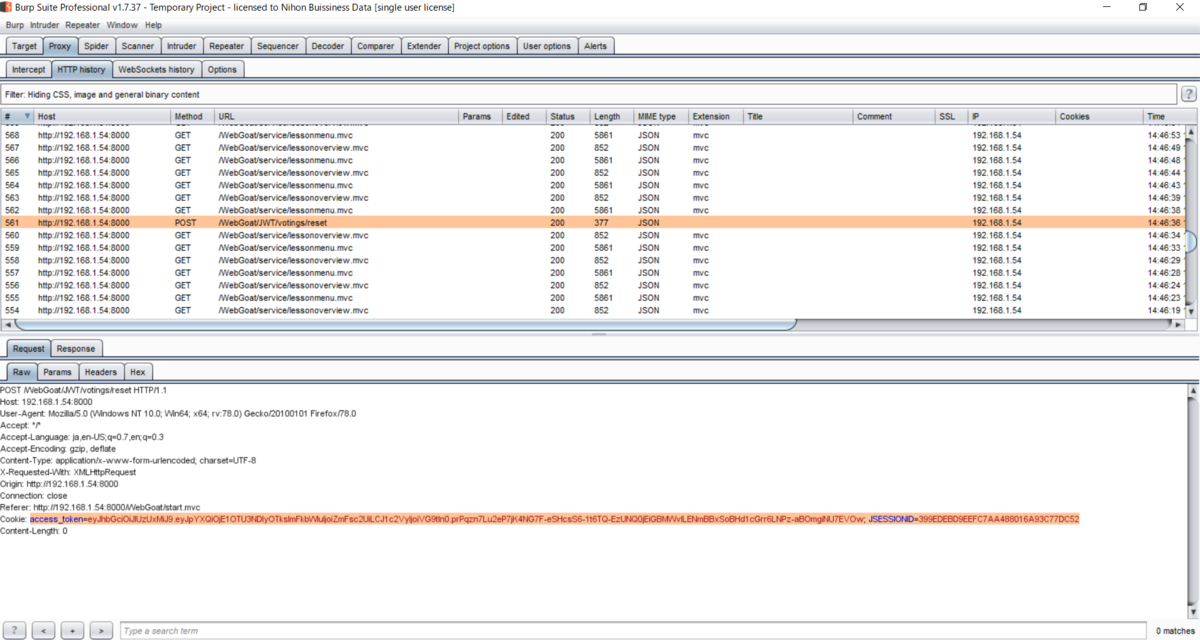Viewport: 1200px width, 640px height.
Task: Switch to the Headers view tab
Action: (101, 372)
